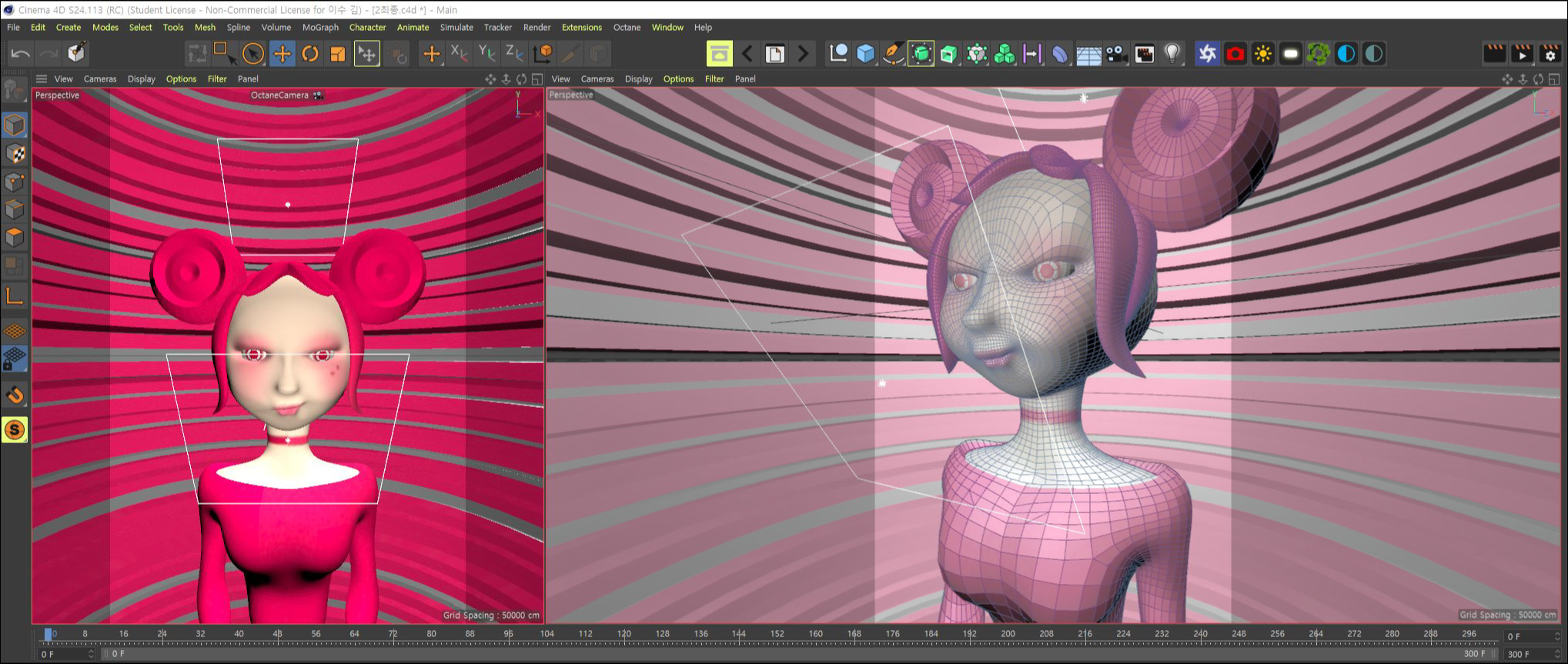Click the Octane area light icon
This screenshot has width=1568, height=664.
[1291, 53]
